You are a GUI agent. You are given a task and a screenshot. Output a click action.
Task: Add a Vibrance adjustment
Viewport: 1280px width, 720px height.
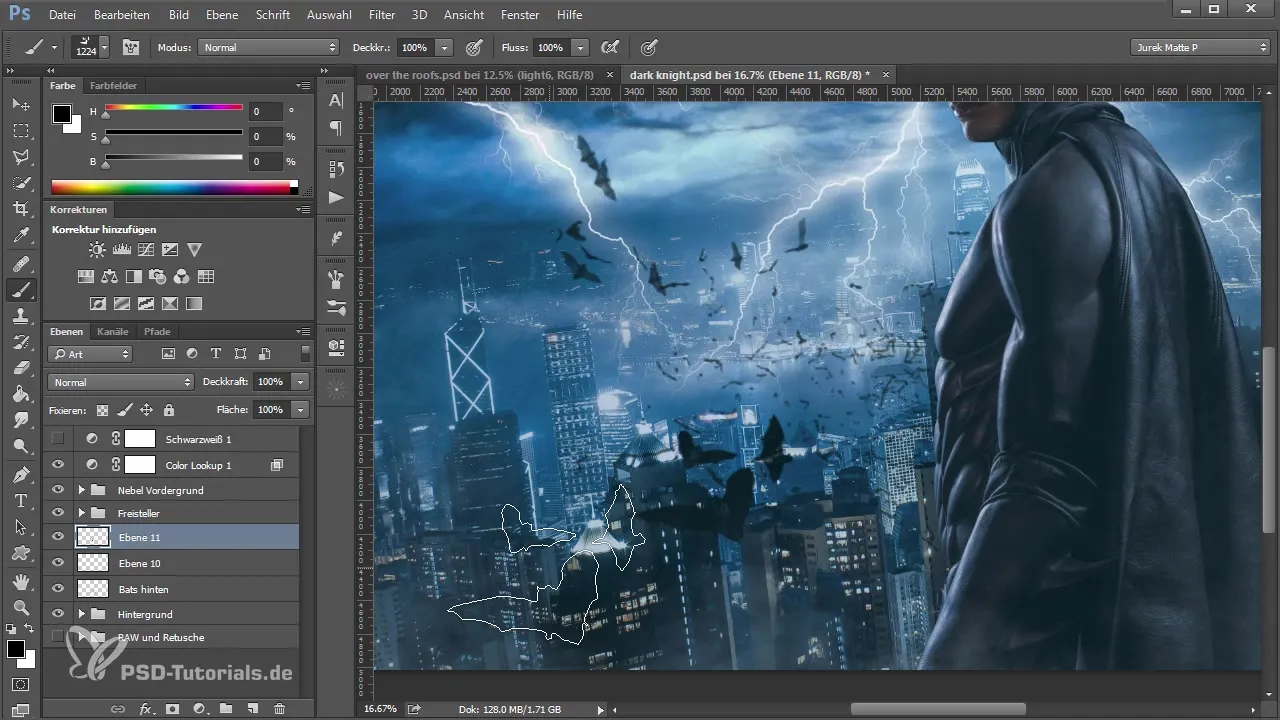click(194, 249)
